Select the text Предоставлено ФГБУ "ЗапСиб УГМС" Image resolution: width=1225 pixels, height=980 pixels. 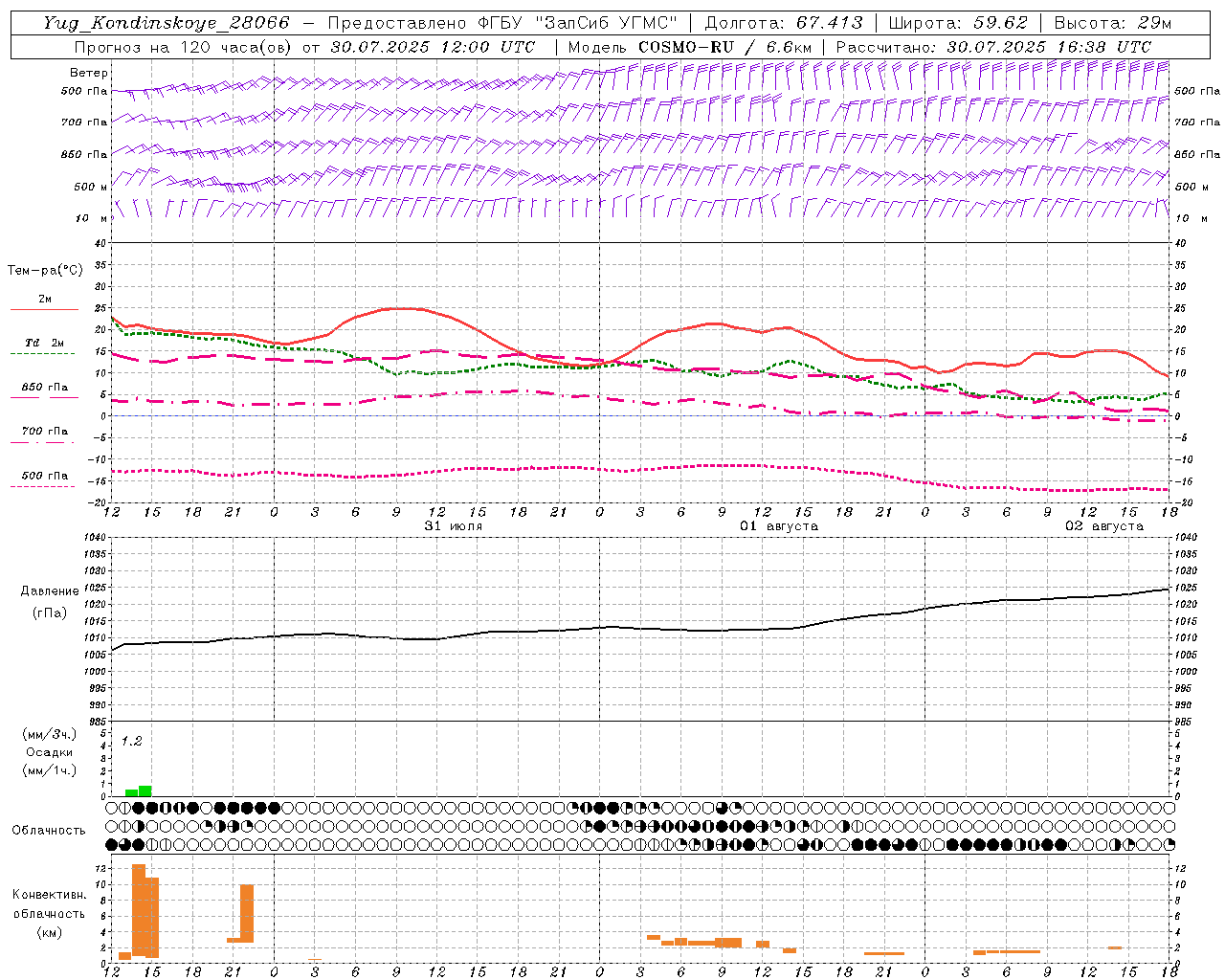[x=501, y=23]
